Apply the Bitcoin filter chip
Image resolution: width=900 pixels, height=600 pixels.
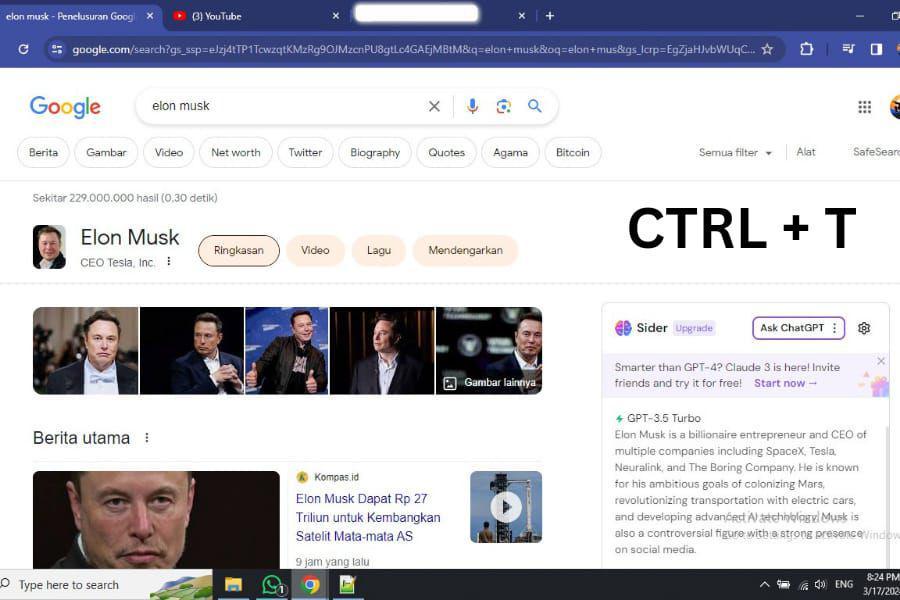click(573, 153)
